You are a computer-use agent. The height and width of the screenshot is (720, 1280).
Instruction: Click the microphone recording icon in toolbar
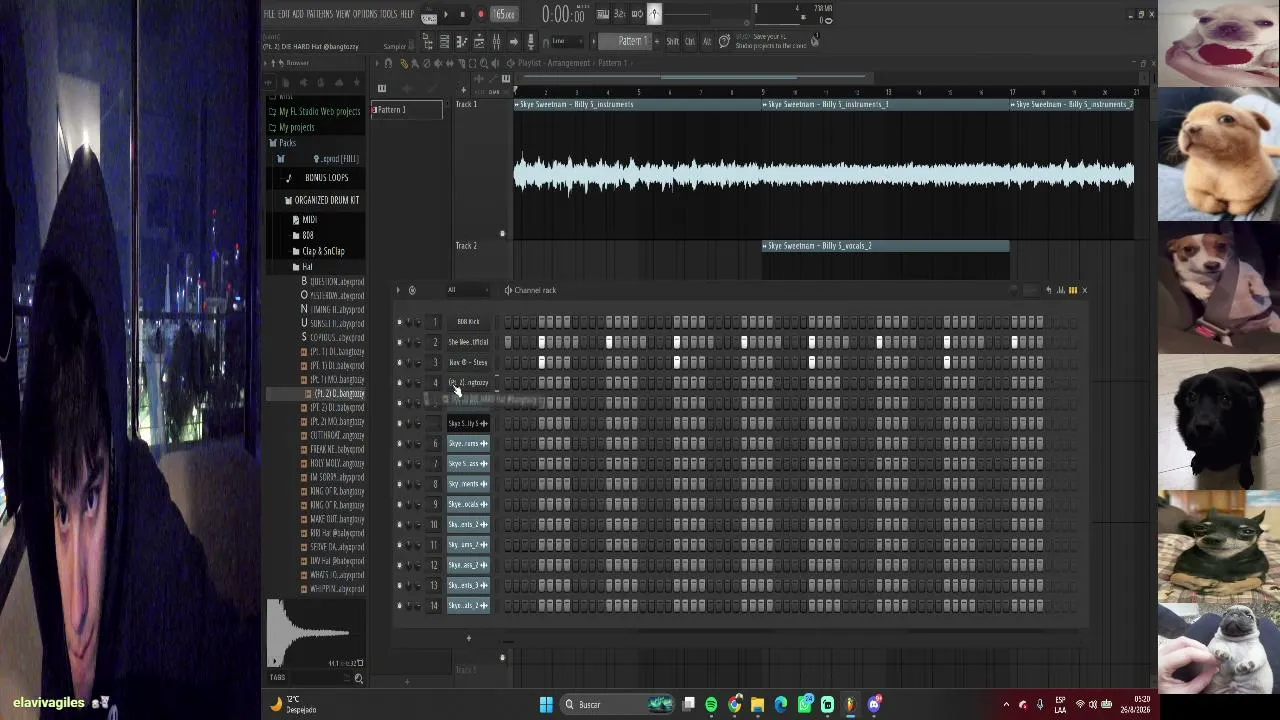tap(530, 41)
